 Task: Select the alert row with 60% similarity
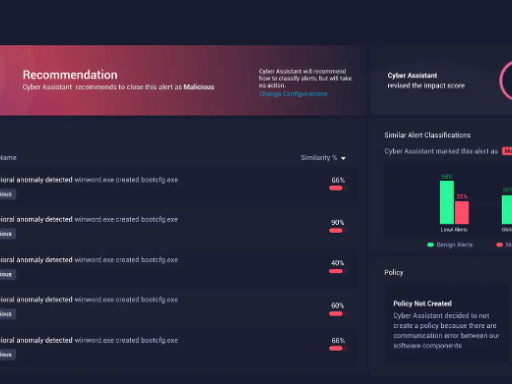click(177, 308)
